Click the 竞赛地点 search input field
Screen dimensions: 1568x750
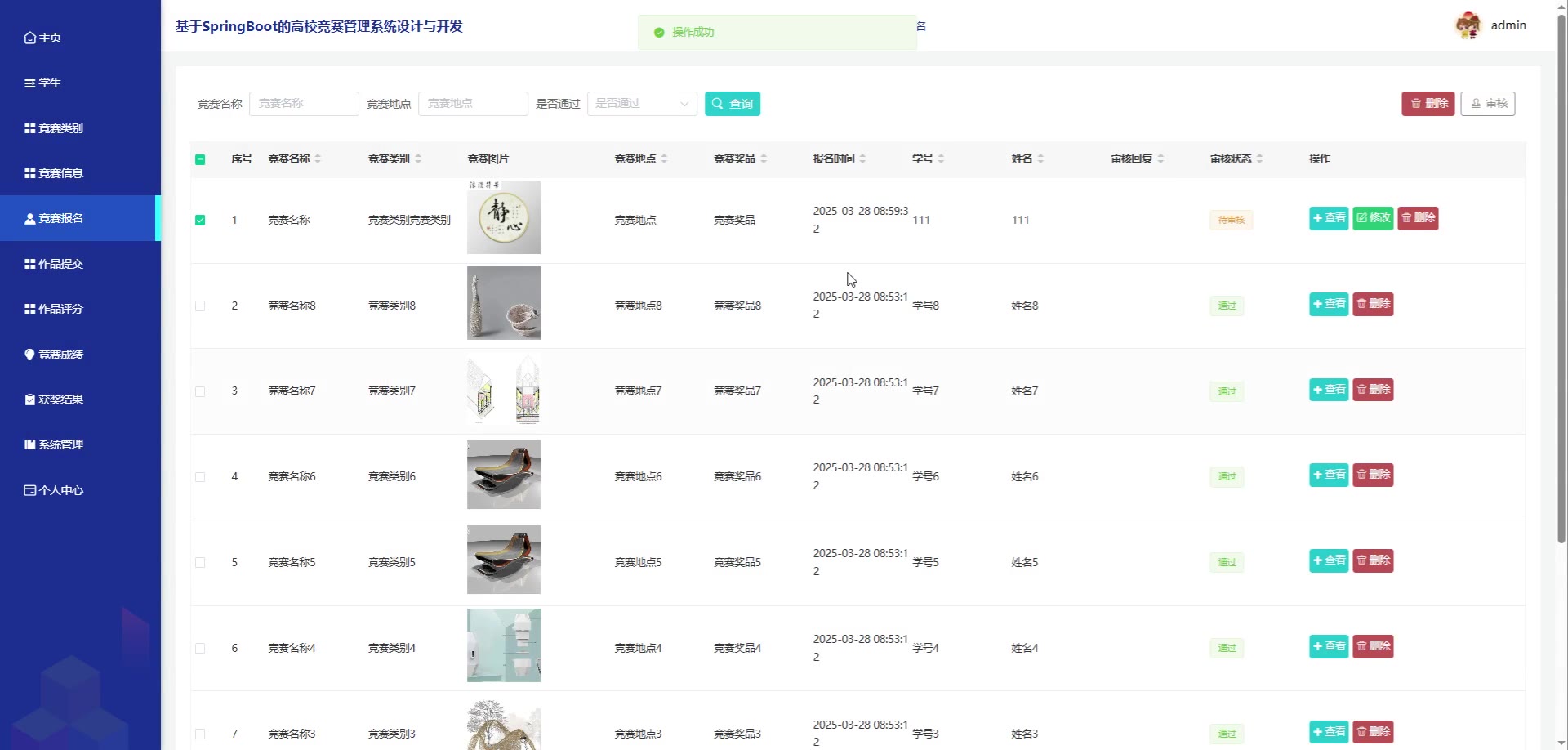point(472,104)
